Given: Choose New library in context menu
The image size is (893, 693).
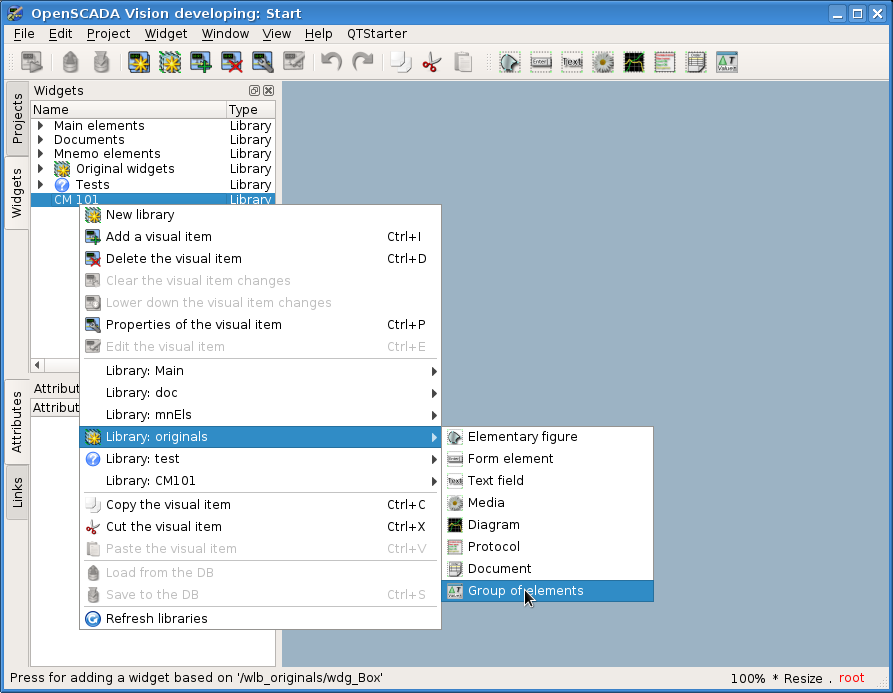Looking at the screenshot, I should 261,215.
